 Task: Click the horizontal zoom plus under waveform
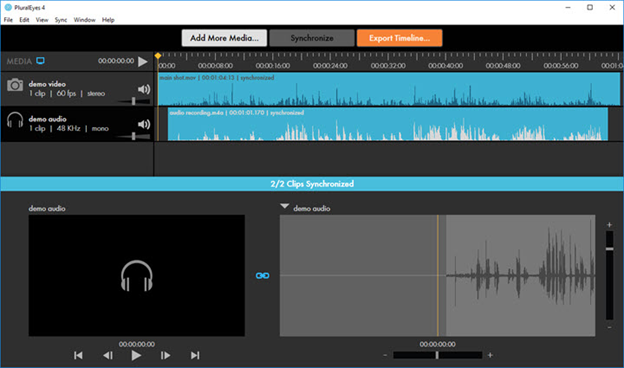tap(490, 355)
